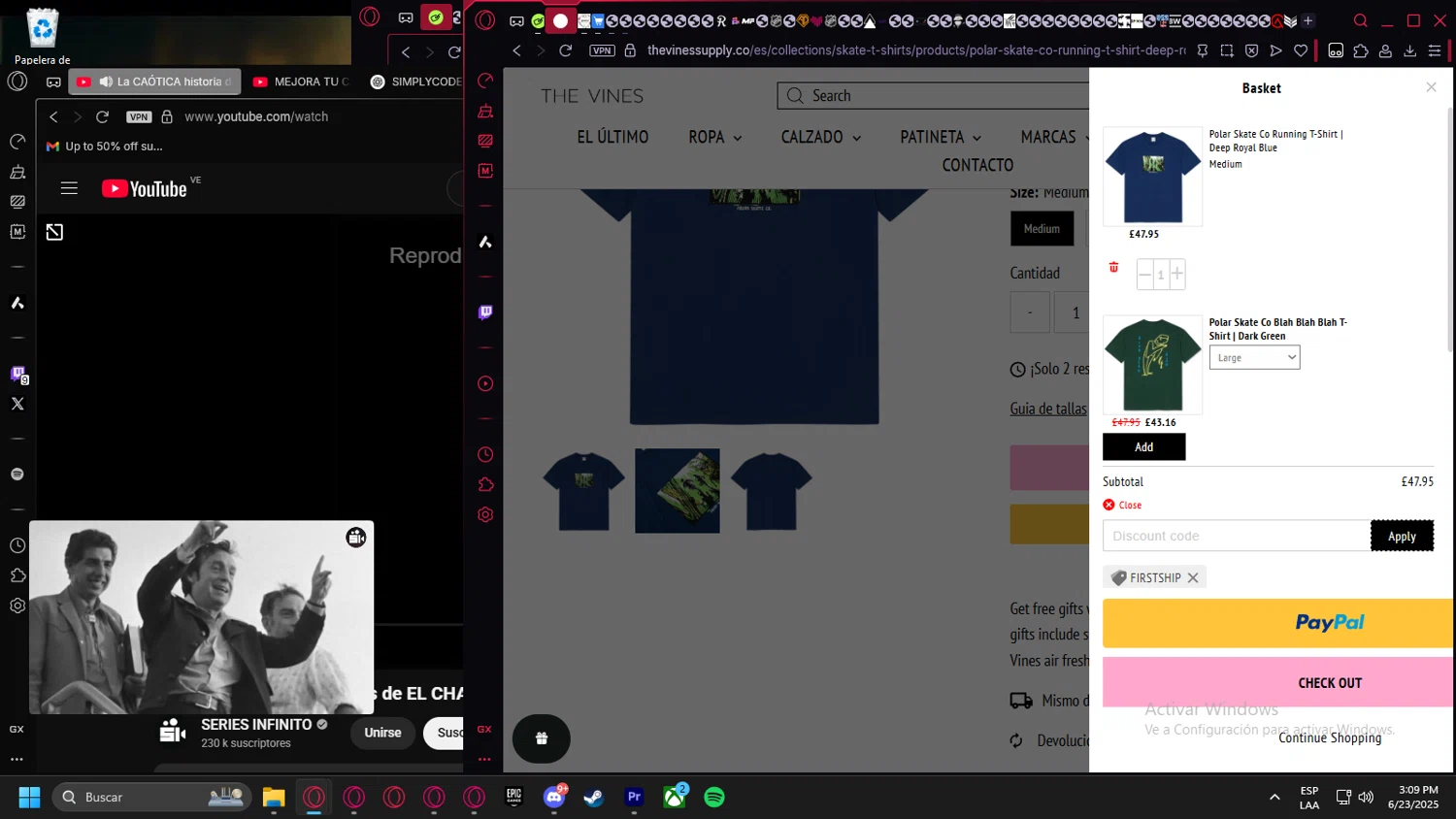Viewport: 1456px width, 819px height.
Task: Open EL ÚLTIMO menu item
Action: point(612,137)
